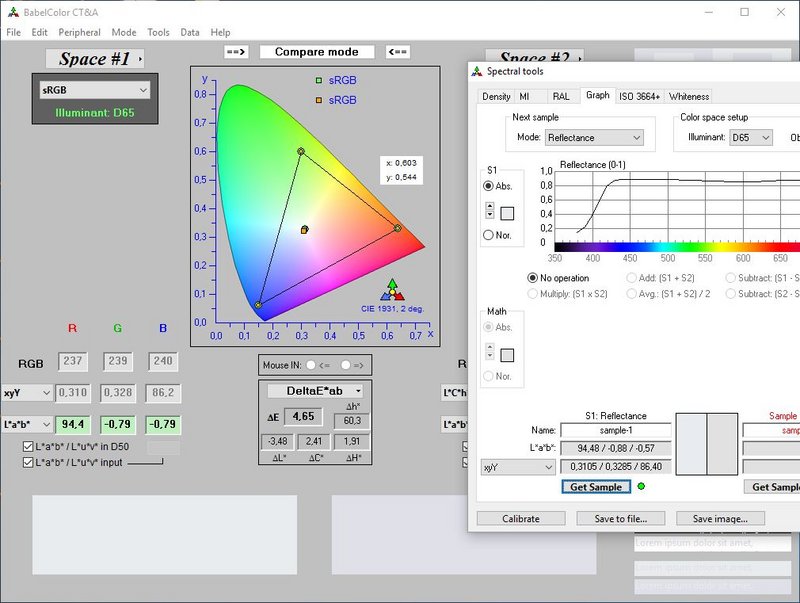The height and width of the screenshot is (603, 800).
Task: Select the No operation radio button
Action: [x=532, y=278]
